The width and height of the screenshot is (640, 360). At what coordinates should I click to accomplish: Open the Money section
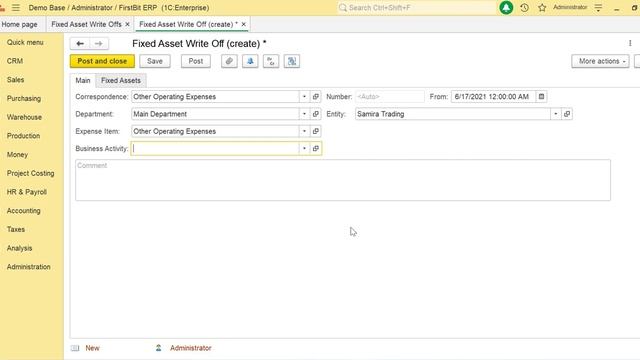tap(17, 155)
